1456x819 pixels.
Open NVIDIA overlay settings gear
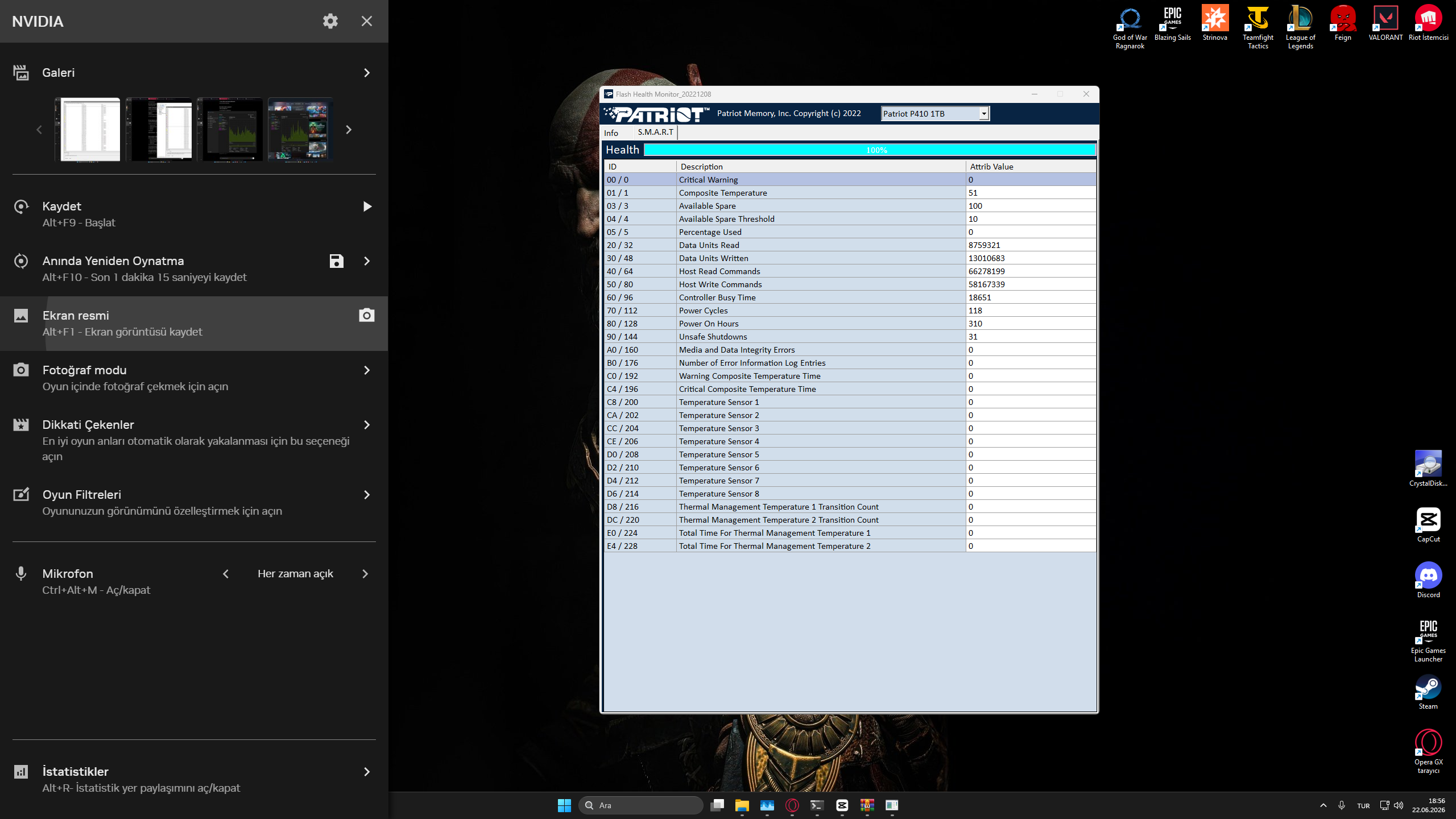(x=330, y=21)
